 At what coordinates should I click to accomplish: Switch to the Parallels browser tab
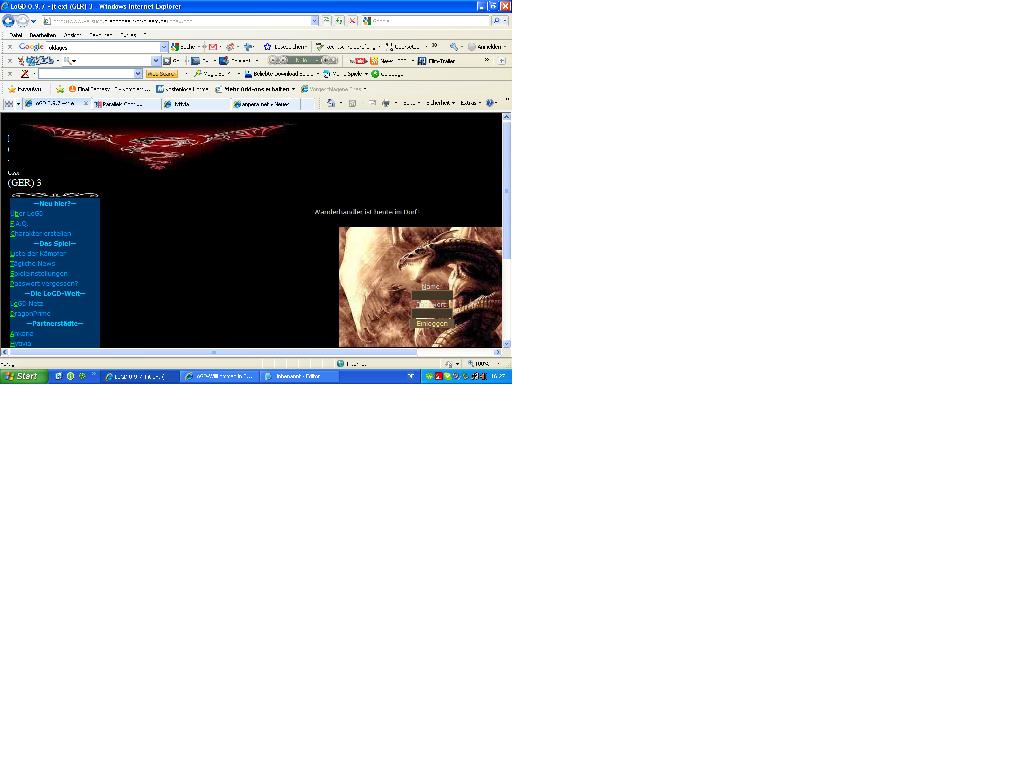(125, 104)
